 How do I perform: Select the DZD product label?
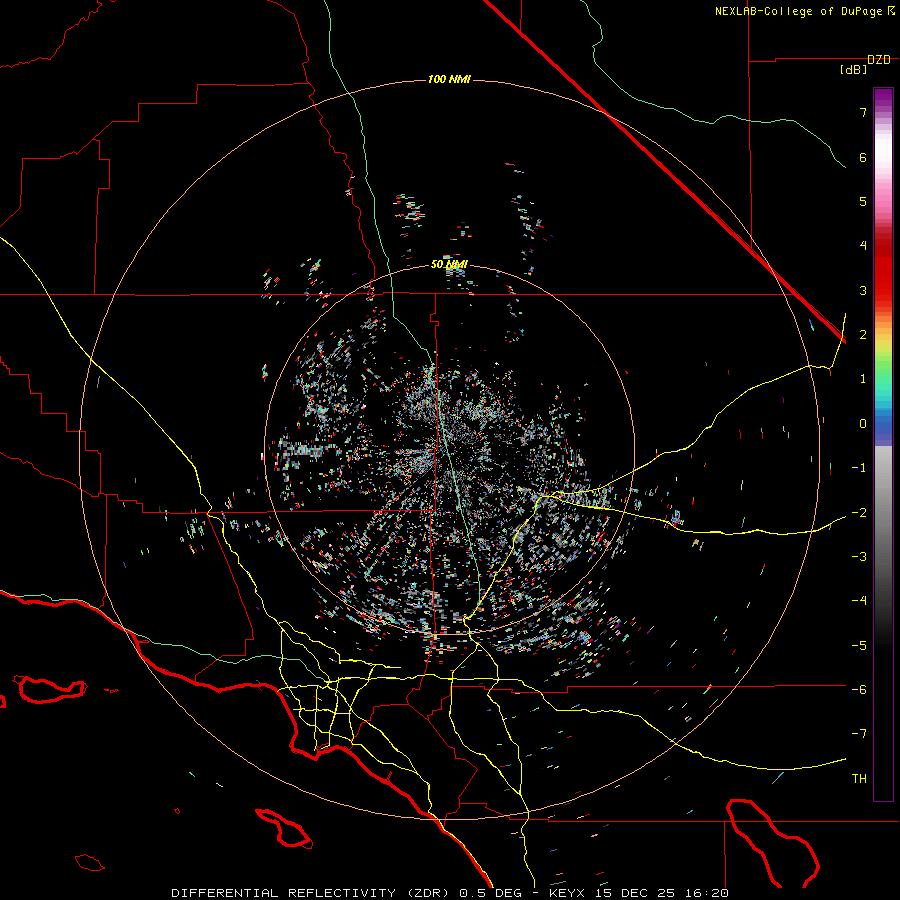(x=878, y=60)
